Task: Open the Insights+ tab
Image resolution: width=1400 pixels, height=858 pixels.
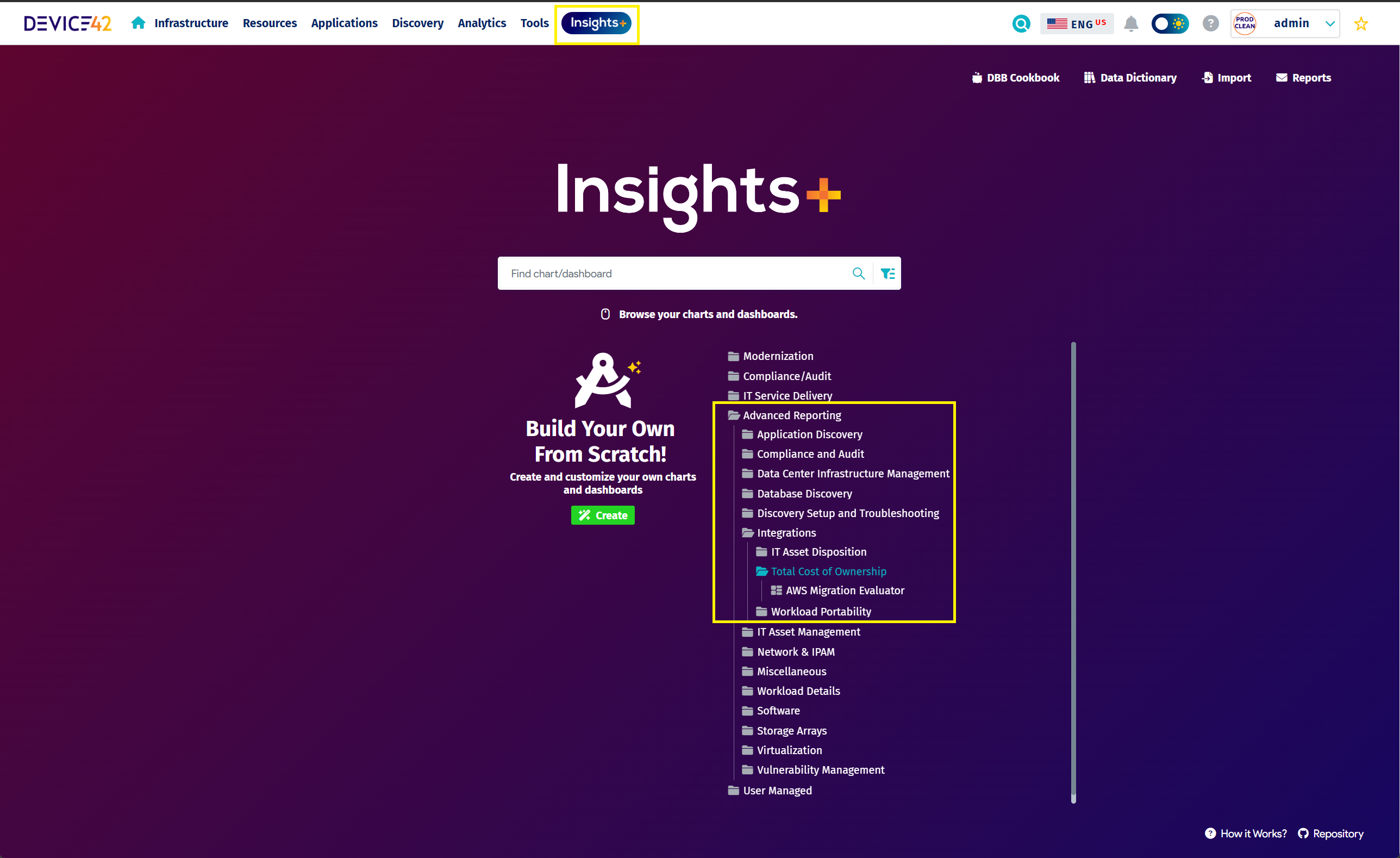Action: coord(597,23)
